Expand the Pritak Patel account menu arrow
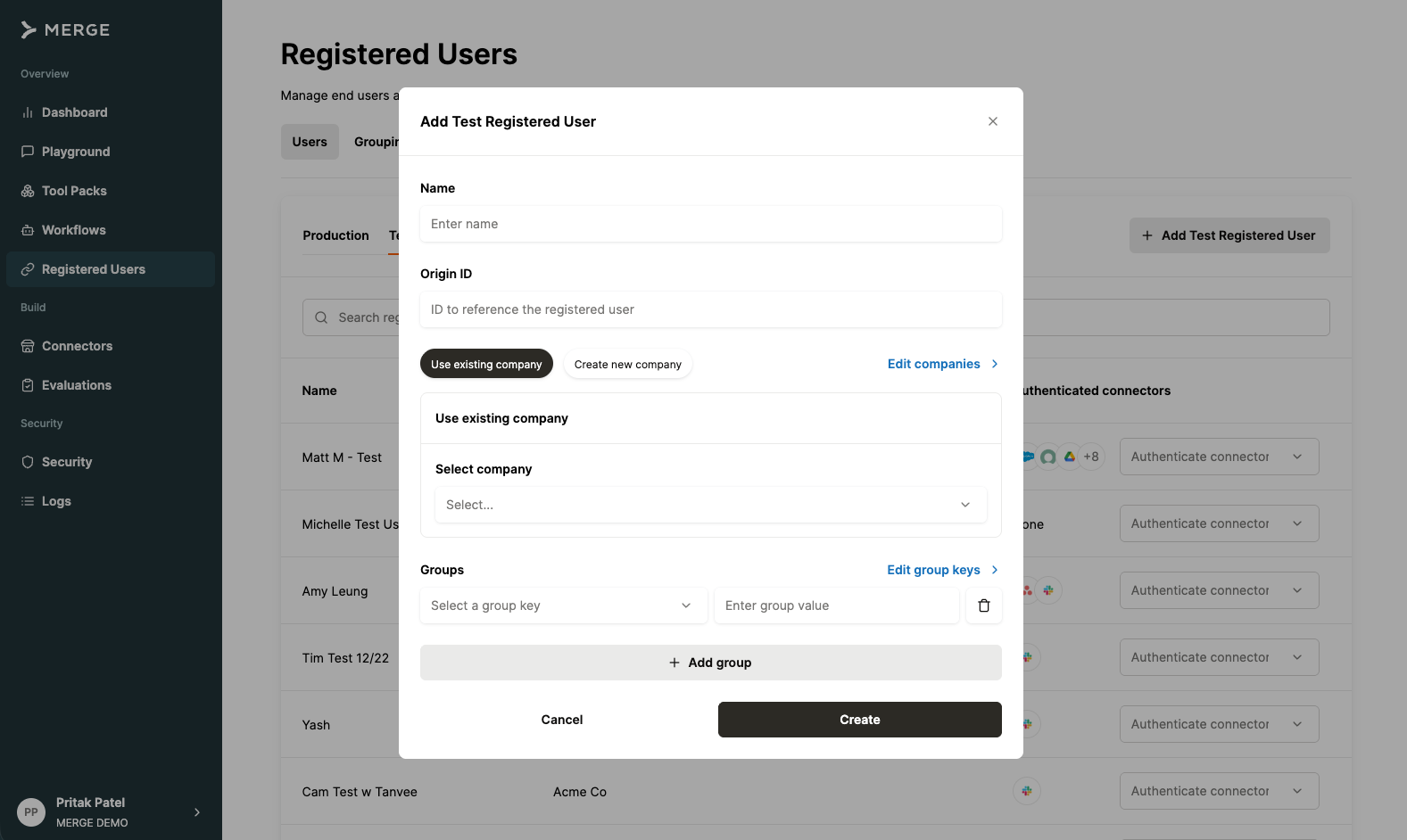 [x=197, y=812]
